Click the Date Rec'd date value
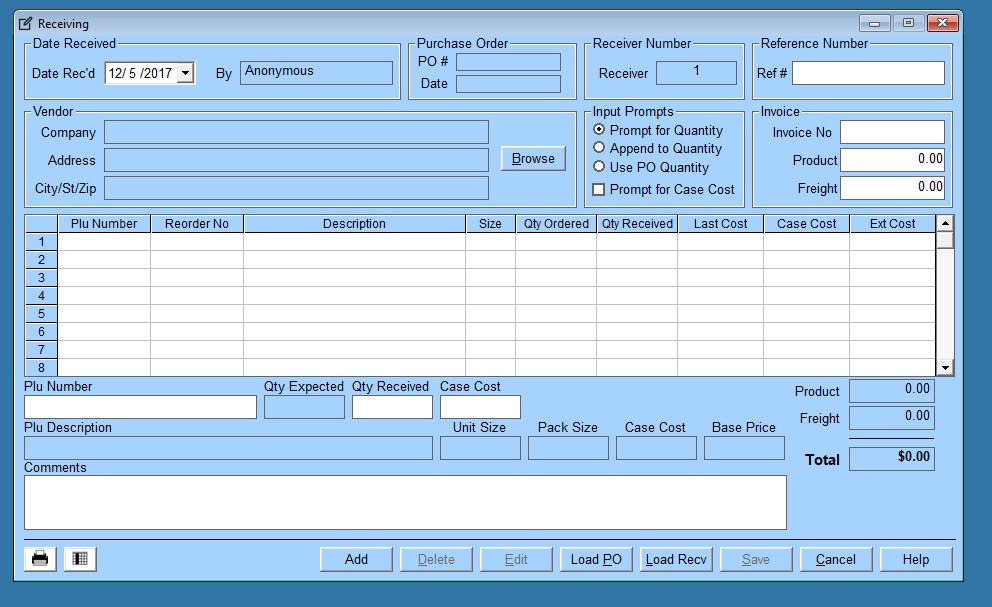Screen dimensions: 992x607 [140, 73]
